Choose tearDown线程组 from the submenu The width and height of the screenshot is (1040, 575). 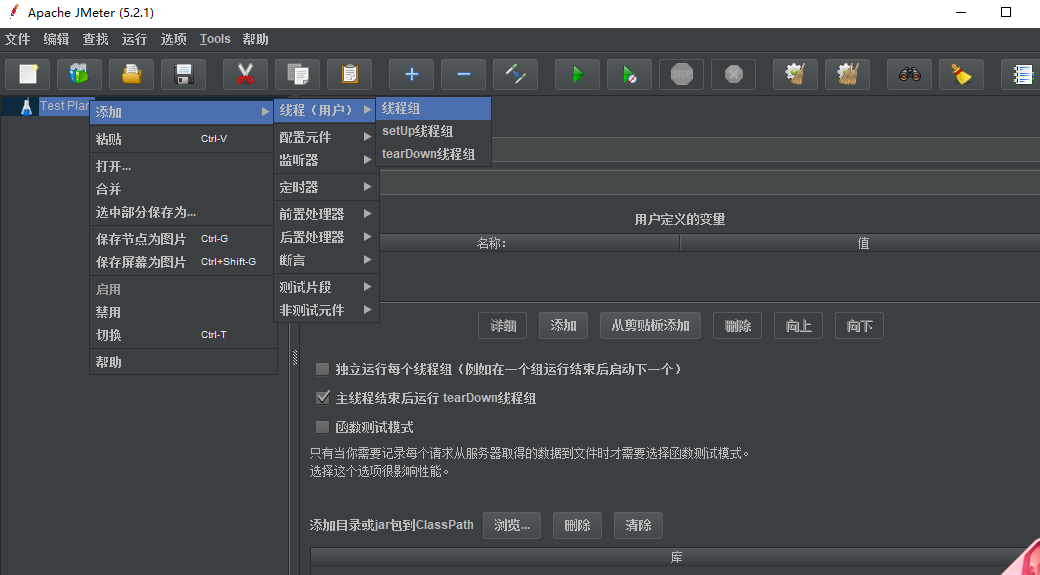(433, 154)
